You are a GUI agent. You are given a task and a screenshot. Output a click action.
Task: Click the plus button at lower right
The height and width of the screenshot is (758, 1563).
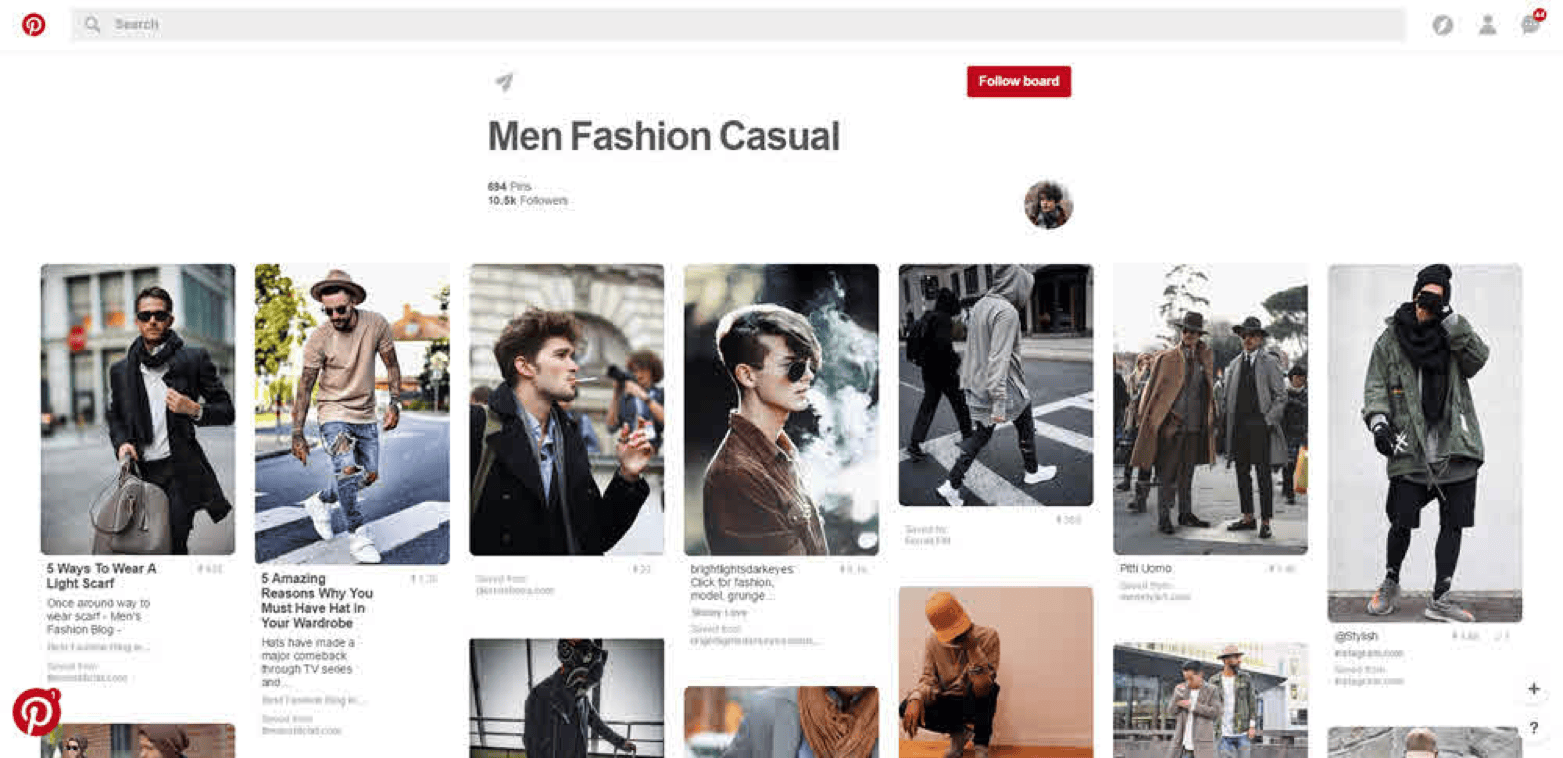[x=1533, y=689]
